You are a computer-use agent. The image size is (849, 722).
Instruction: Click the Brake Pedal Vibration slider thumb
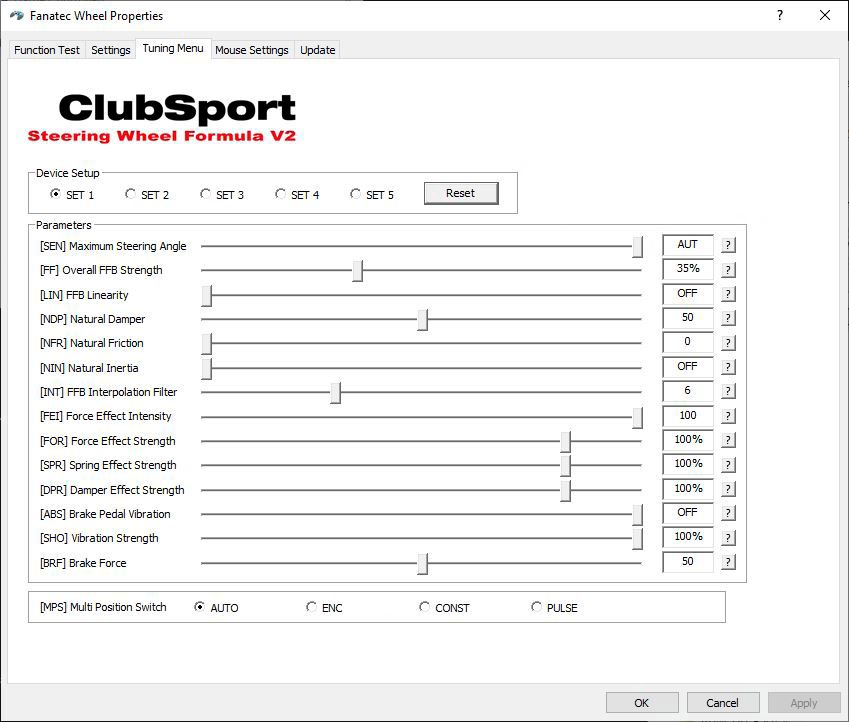click(x=637, y=514)
